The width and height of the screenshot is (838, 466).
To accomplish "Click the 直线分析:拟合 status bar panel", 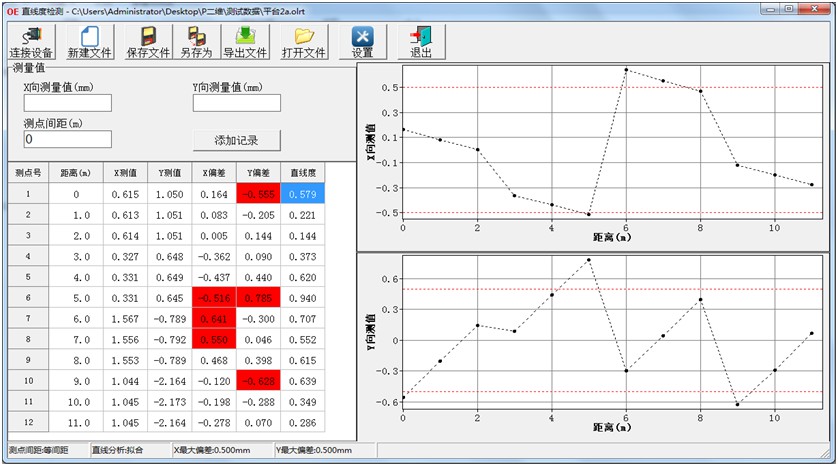I will [x=128, y=451].
